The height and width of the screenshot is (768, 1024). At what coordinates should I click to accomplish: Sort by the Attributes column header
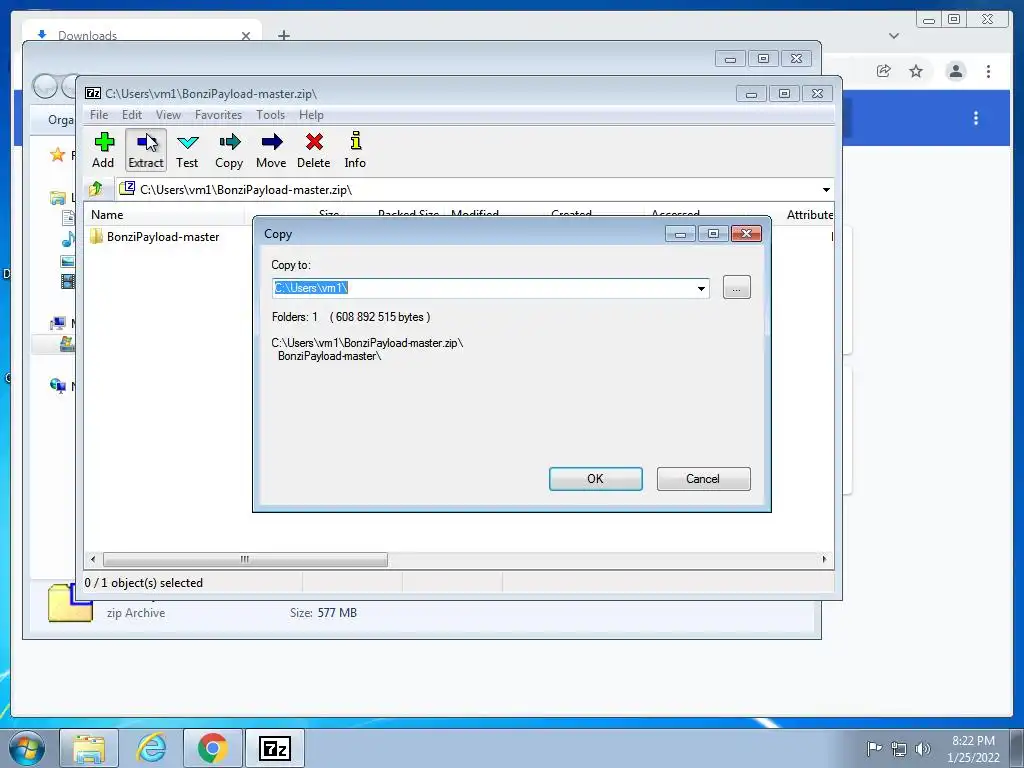click(x=808, y=215)
